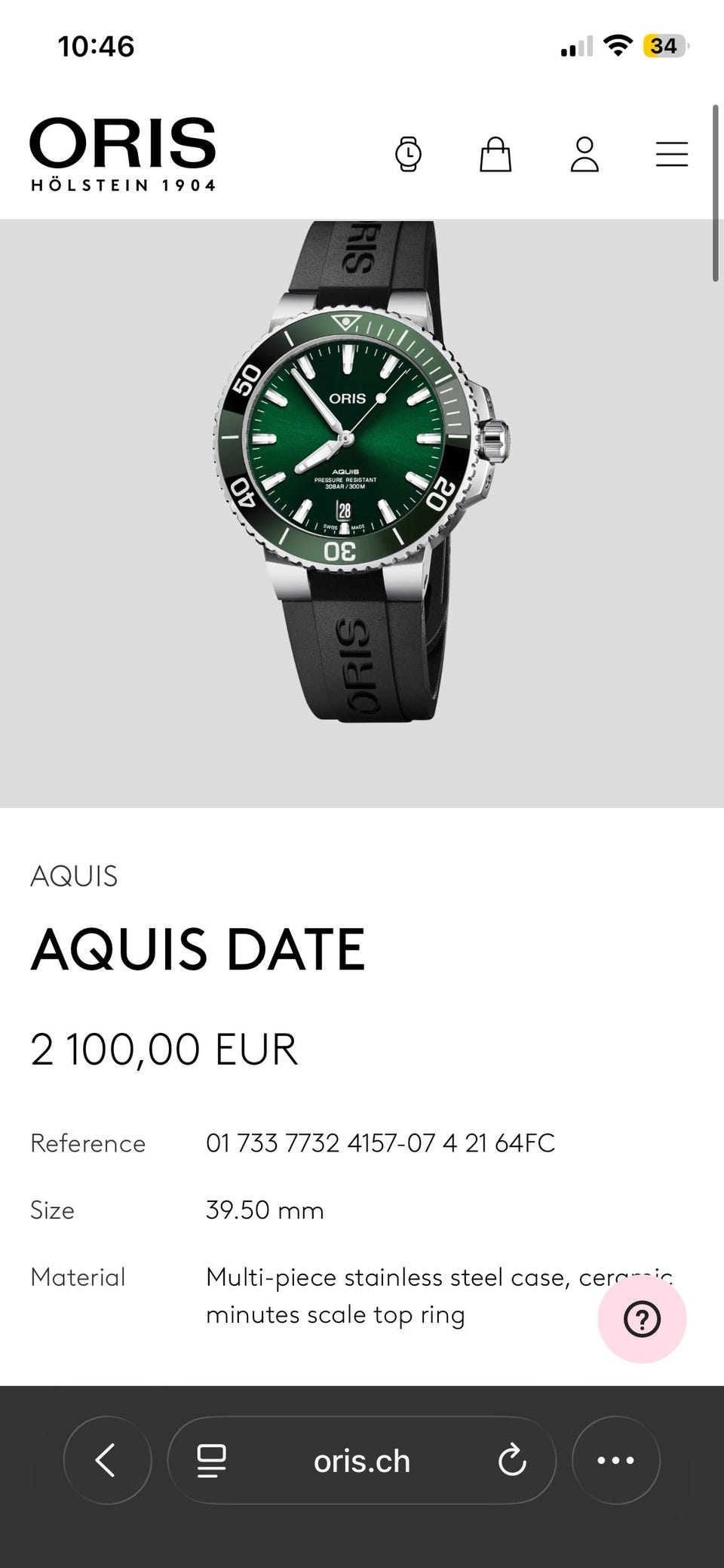Expand the hamburger menu

coord(671,154)
